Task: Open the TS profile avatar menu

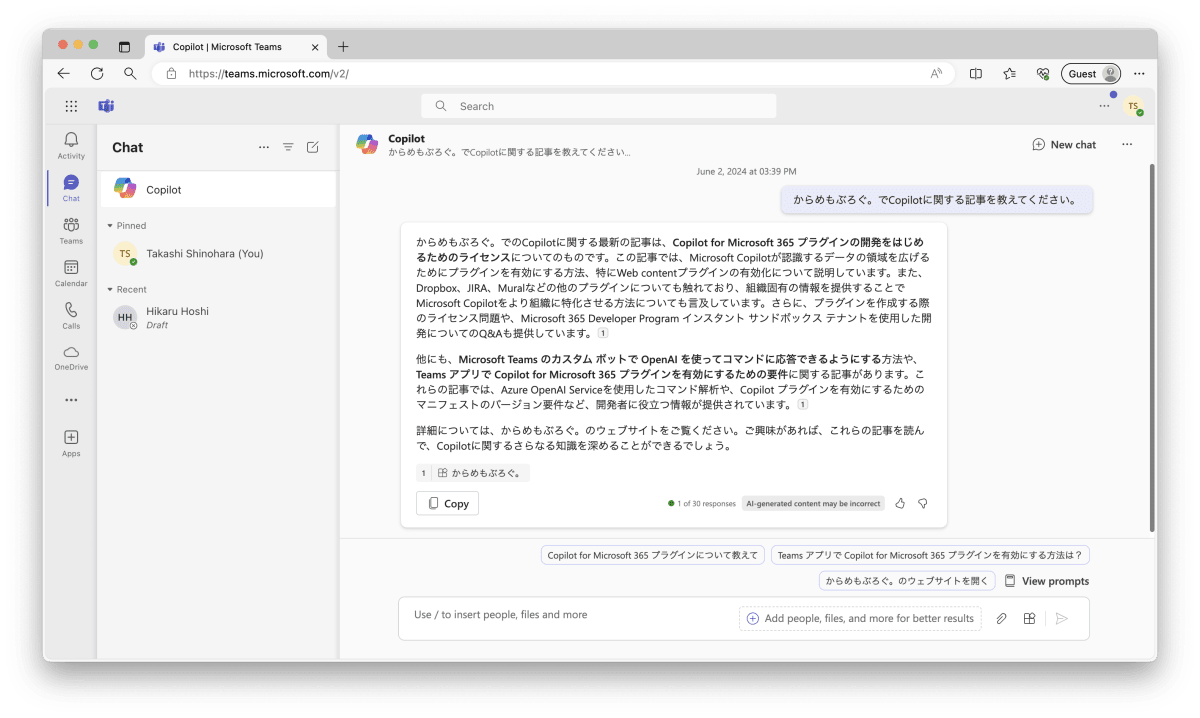Action: (1133, 106)
